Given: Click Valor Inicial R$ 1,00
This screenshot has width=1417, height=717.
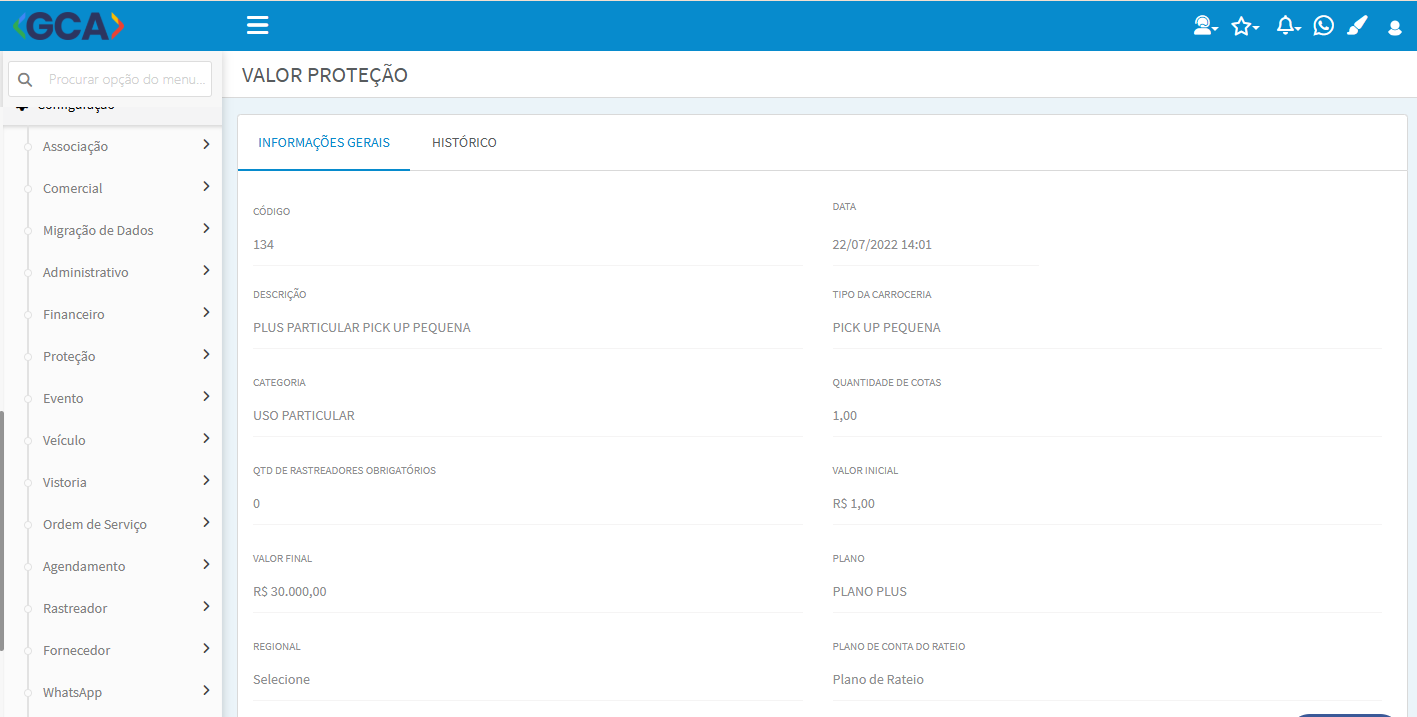Looking at the screenshot, I should coord(854,504).
